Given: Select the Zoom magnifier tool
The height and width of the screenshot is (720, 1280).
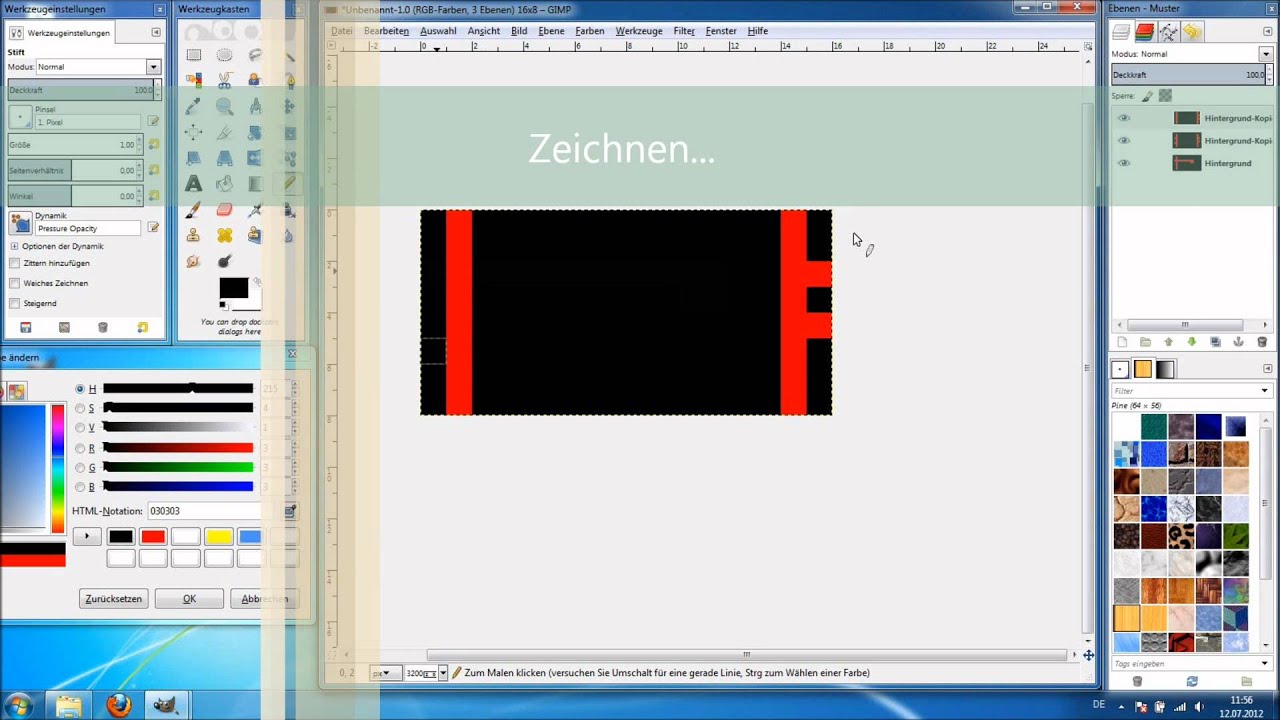Looking at the screenshot, I should point(224,105).
